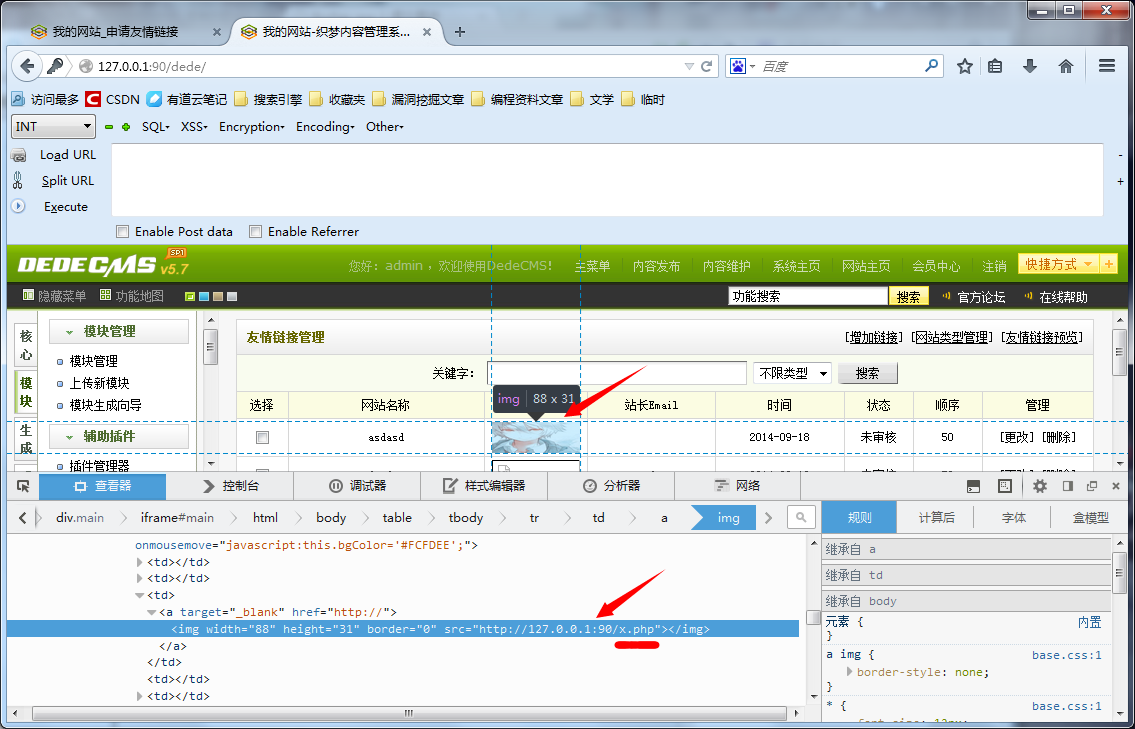This screenshot has height=729, width=1135.
Task: Open the 快捷方式 dropdown
Action: 1058,264
